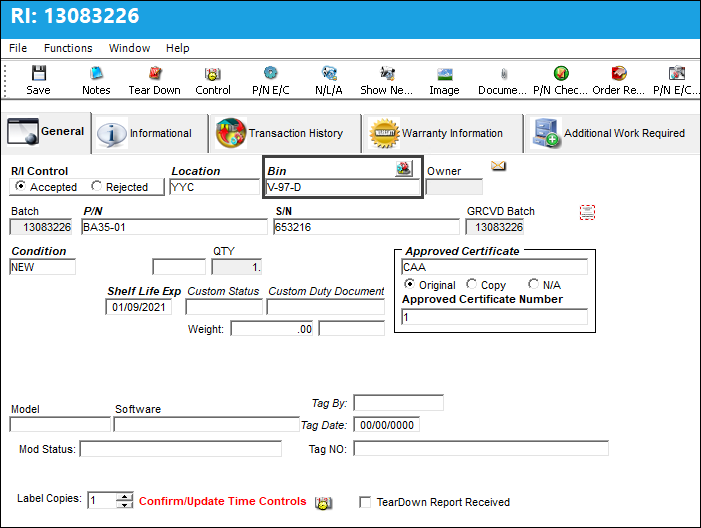The image size is (701, 528).
Task: Click the Approved Certificate field containing CAA
Action: click(x=494, y=267)
